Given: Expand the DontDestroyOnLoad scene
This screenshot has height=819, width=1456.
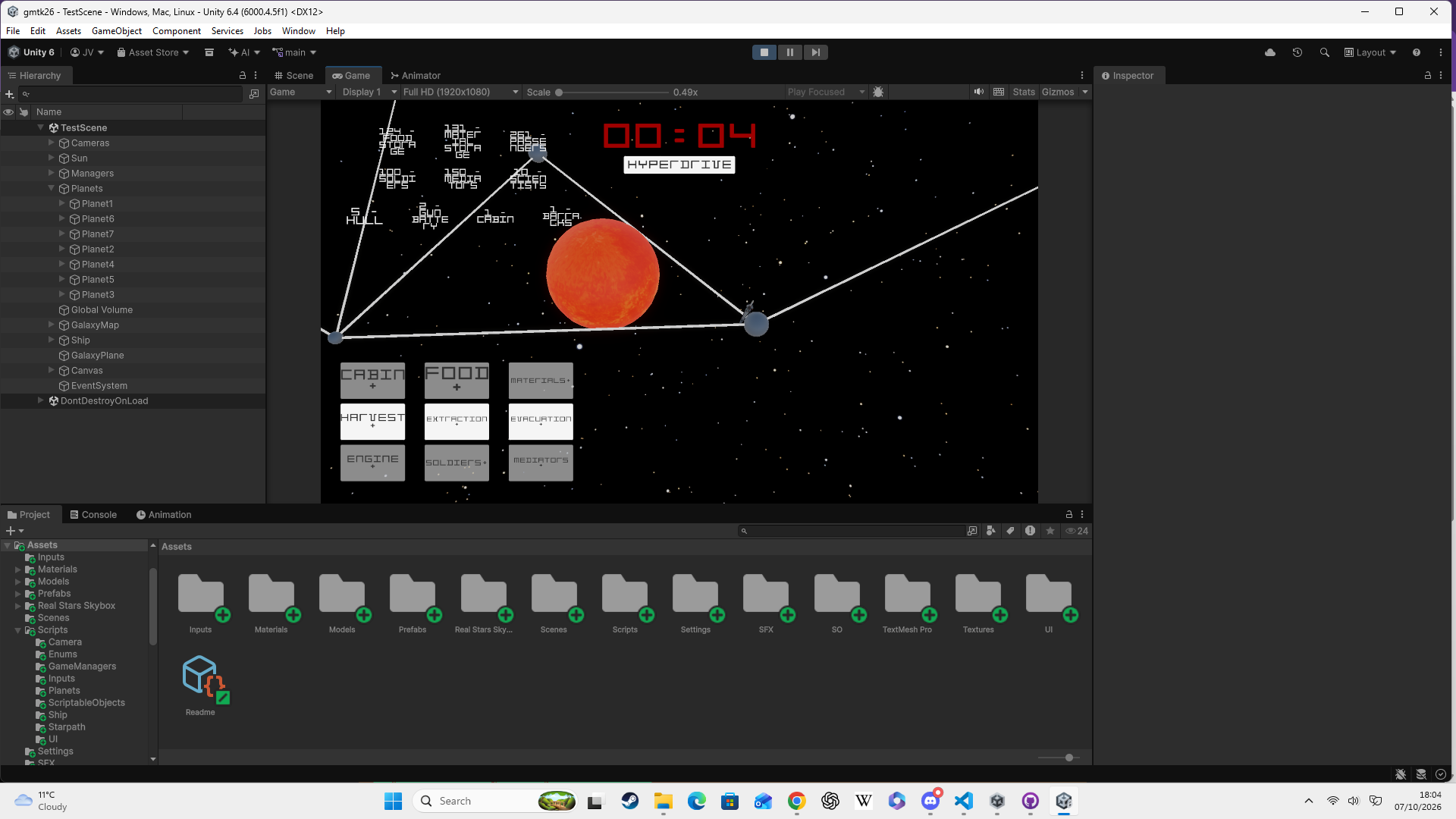Looking at the screenshot, I should (41, 400).
